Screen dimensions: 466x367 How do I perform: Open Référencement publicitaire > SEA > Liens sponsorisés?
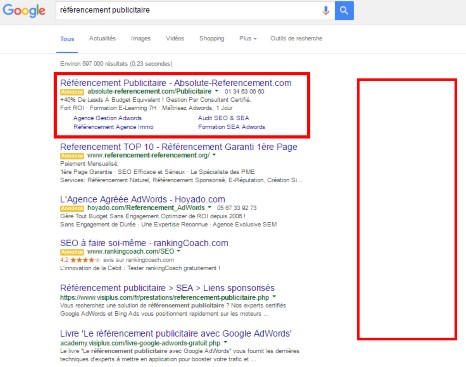[x=167, y=288]
